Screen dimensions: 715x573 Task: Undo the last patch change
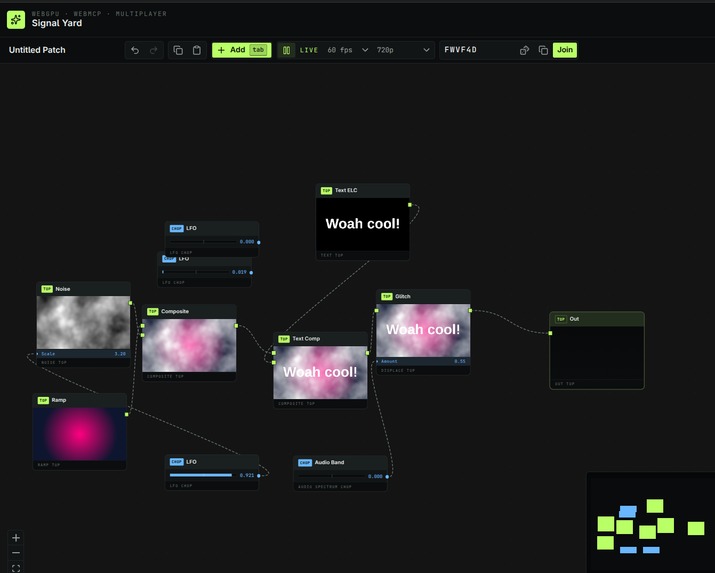tap(135, 50)
